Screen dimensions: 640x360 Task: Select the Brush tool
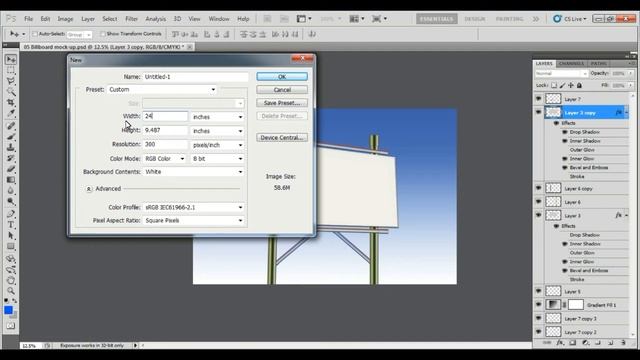coord(11,136)
